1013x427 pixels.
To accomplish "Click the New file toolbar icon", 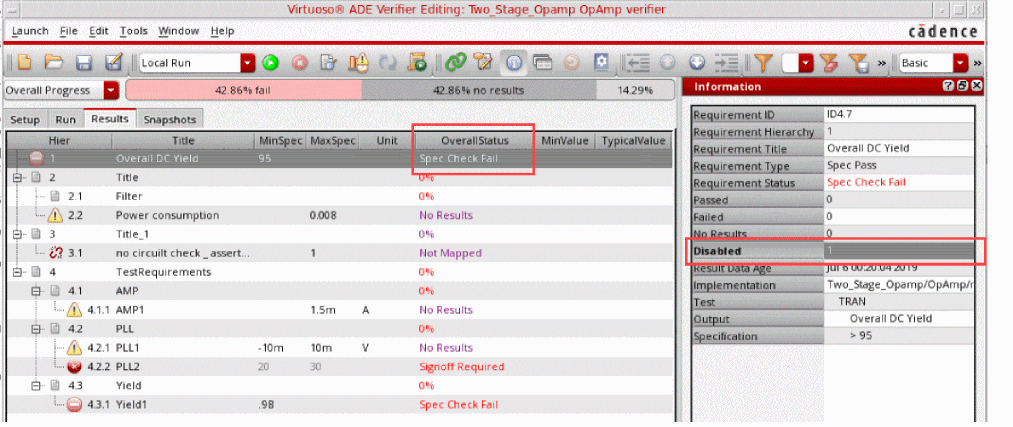I will pos(24,63).
